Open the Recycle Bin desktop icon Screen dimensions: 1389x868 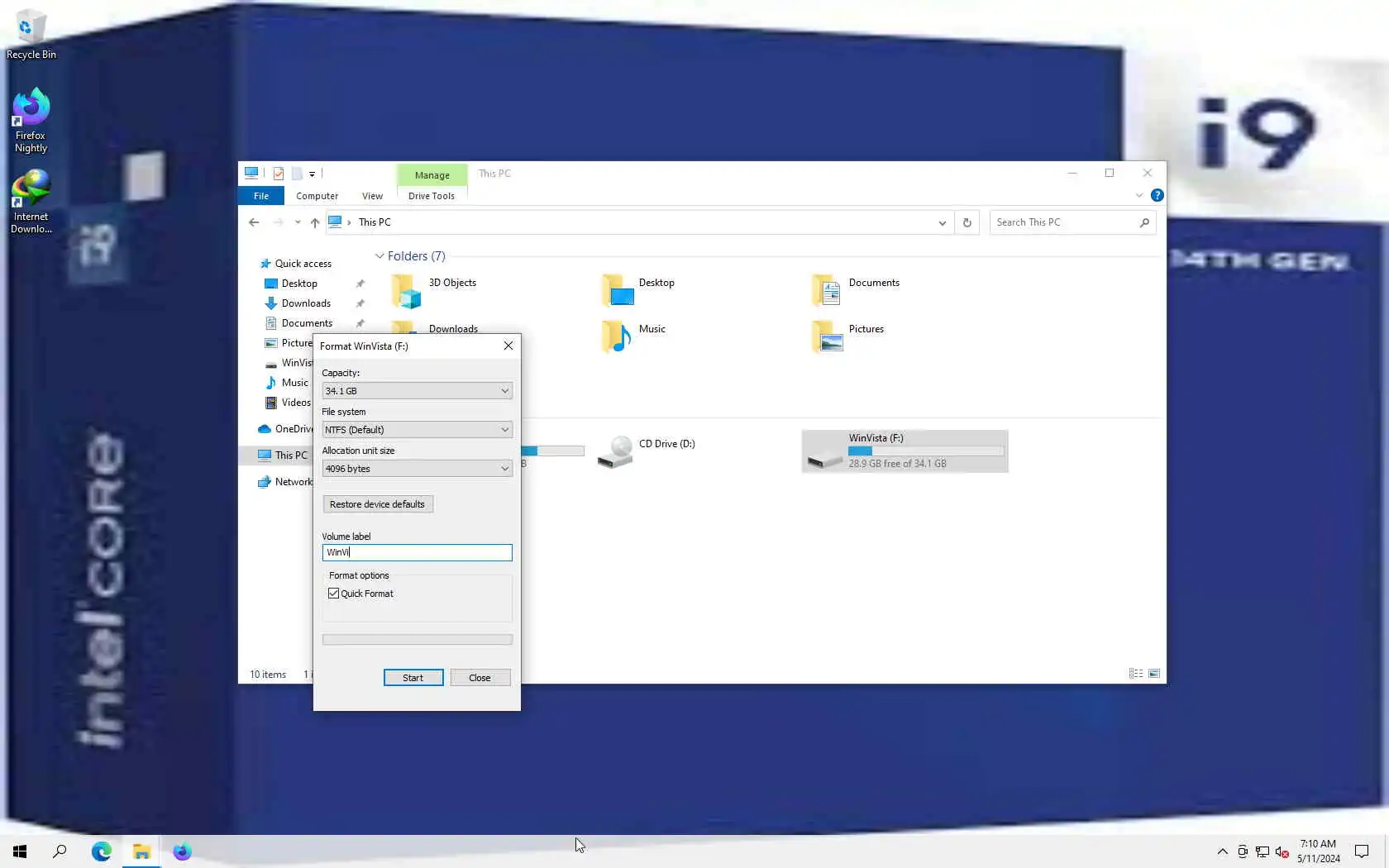click(x=31, y=35)
